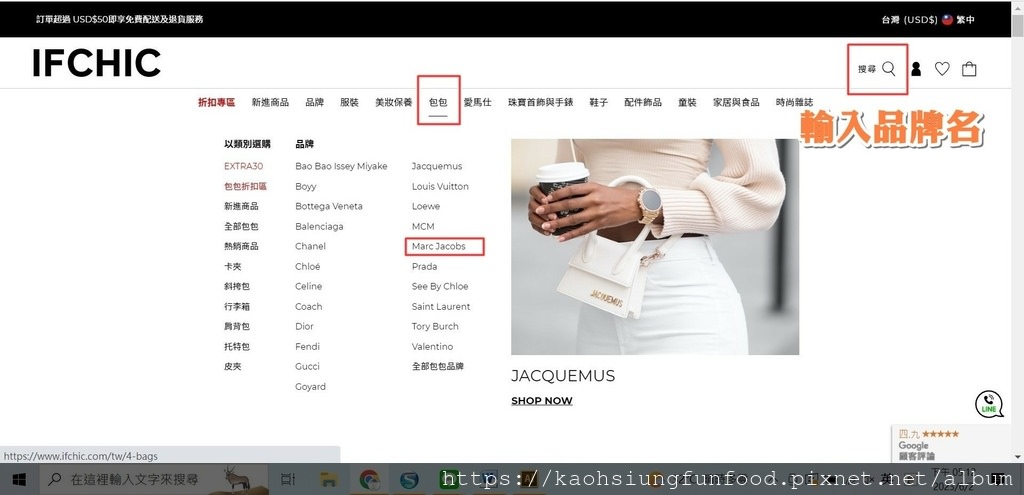Open the 珠寶首飾與手錶 menu
The image size is (1024, 495).
coord(541,103)
